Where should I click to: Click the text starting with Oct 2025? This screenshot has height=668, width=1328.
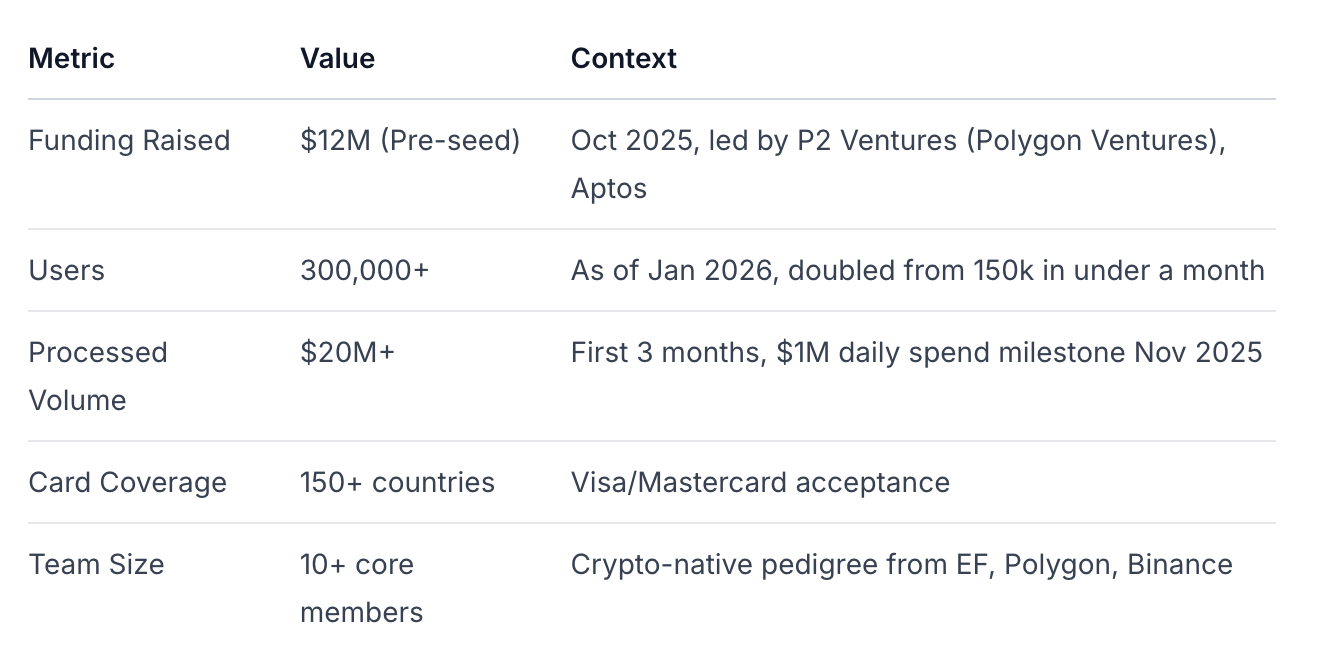pyautogui.click(x=897, y=141)
